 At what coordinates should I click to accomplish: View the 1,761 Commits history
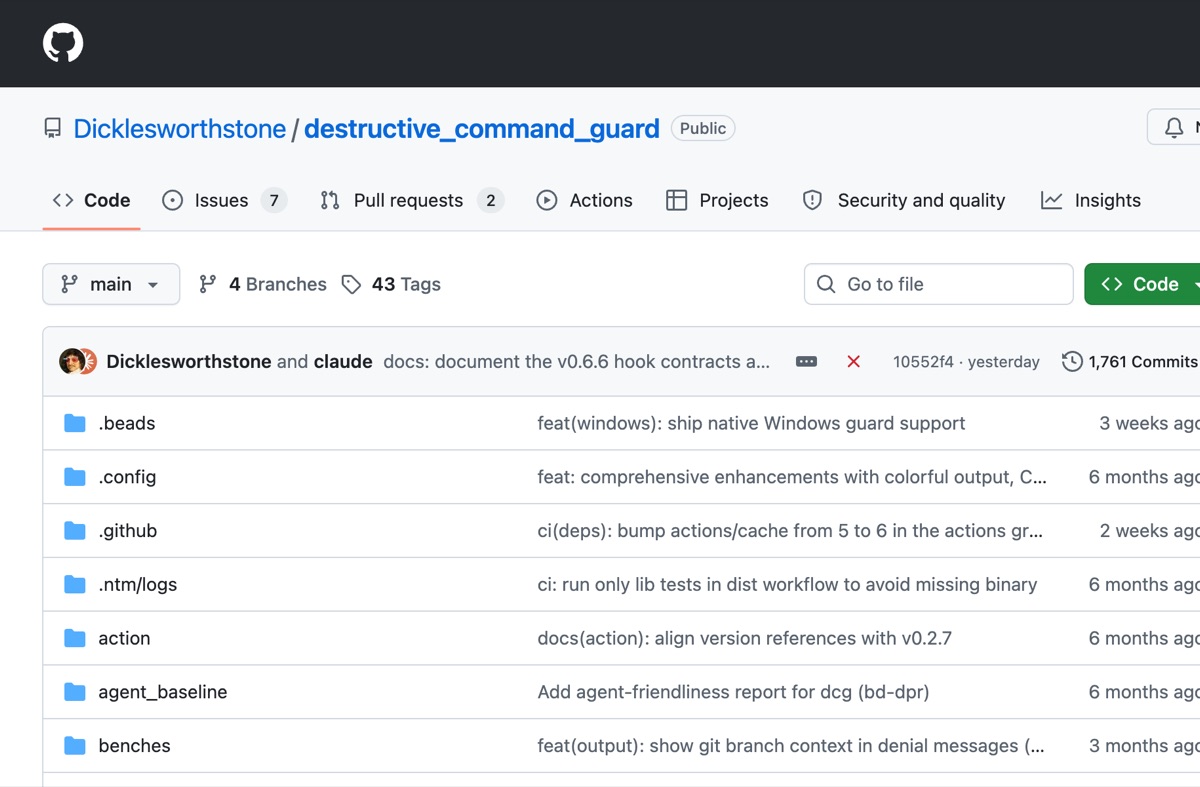pyautogui.click(x=1130, y=362)
